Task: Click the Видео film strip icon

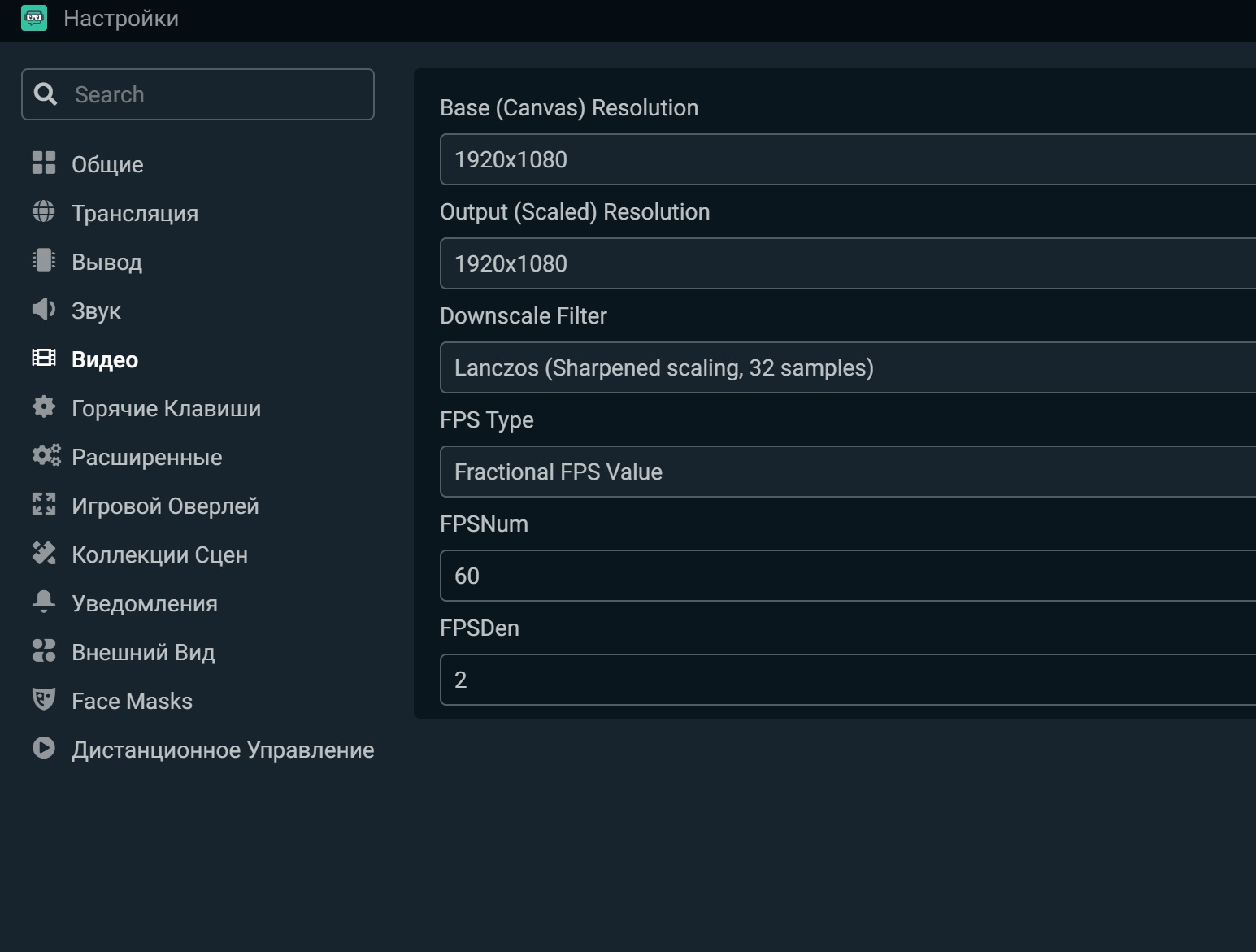Action: tap(44, 358)
